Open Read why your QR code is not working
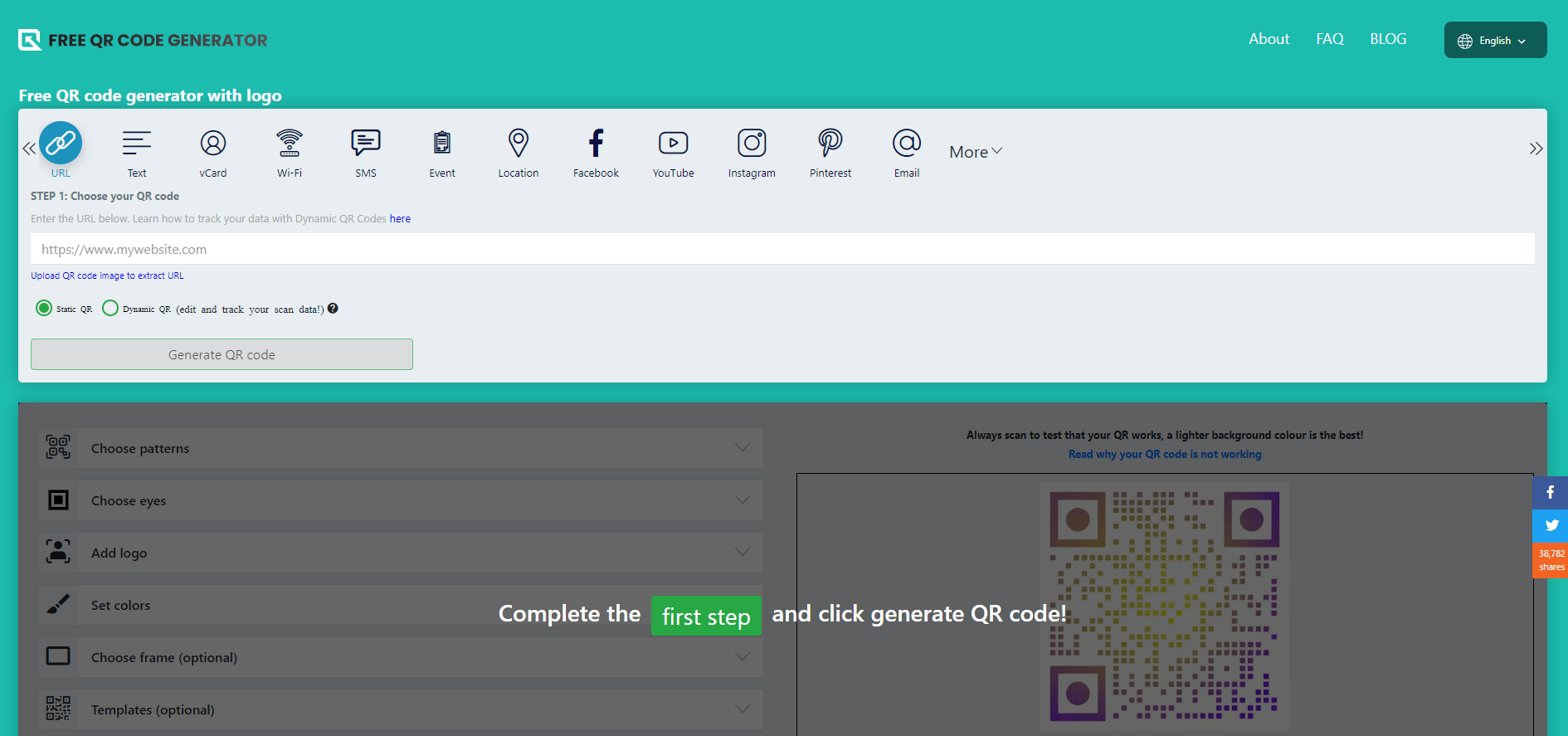Screen dimensions: 1568x736 pos(1165,454)
